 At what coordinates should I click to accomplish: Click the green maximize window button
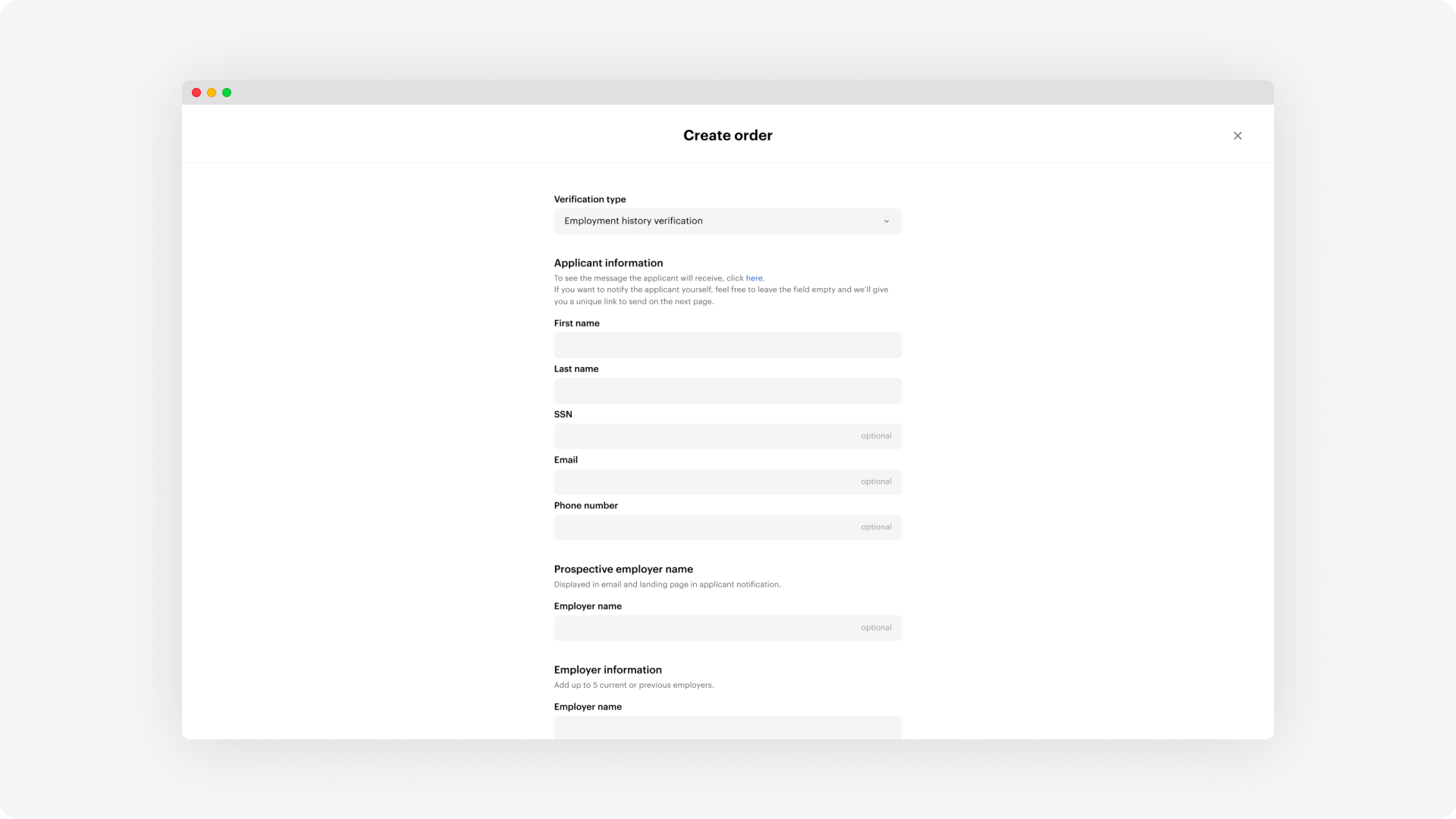(227, 93)
